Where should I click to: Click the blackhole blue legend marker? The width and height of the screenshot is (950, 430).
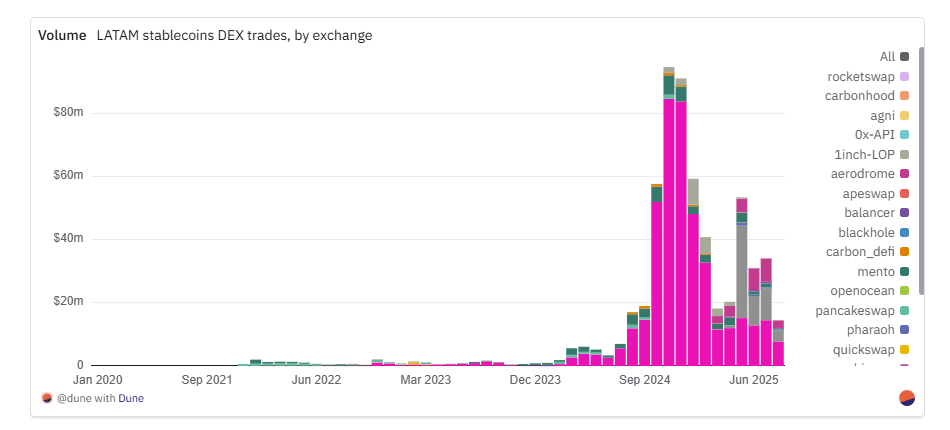[905, 233]
